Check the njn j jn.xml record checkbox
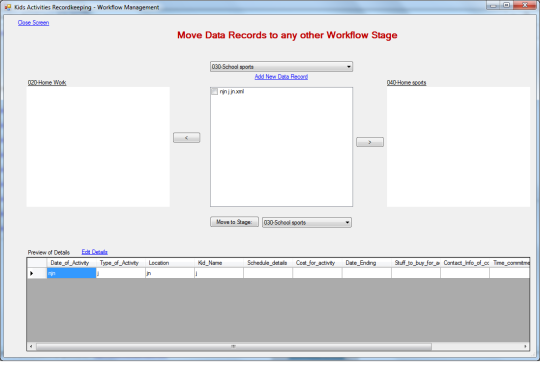 point(214,91)
